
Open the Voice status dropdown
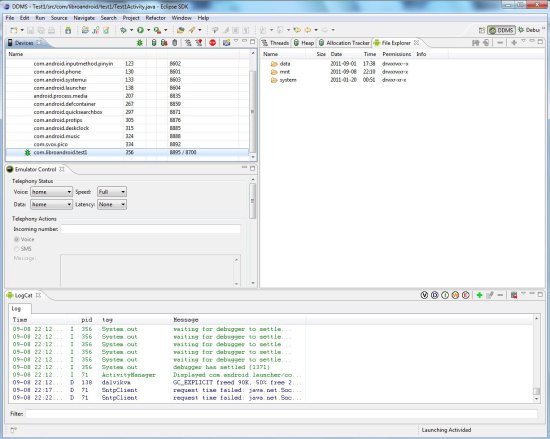click(52, 192)
